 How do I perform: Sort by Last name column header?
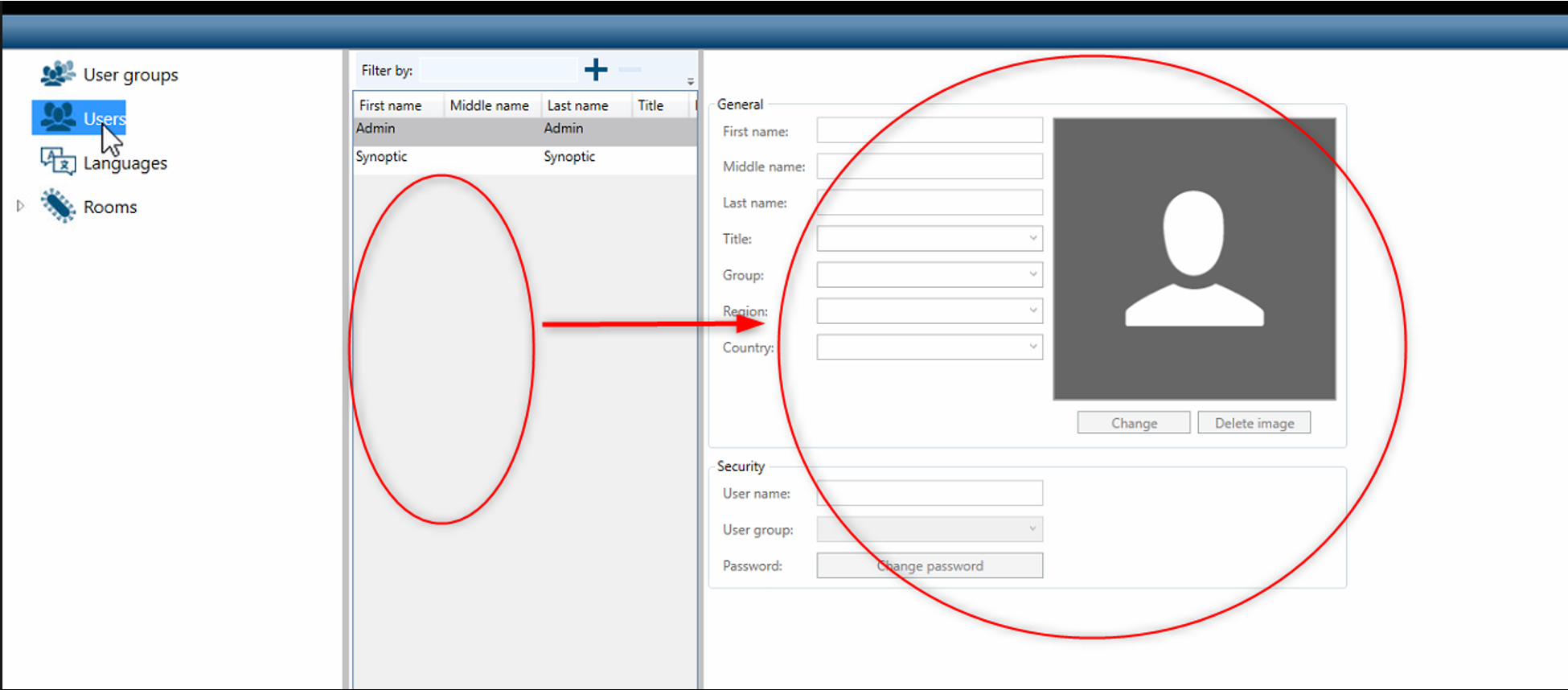pos(577,105)
